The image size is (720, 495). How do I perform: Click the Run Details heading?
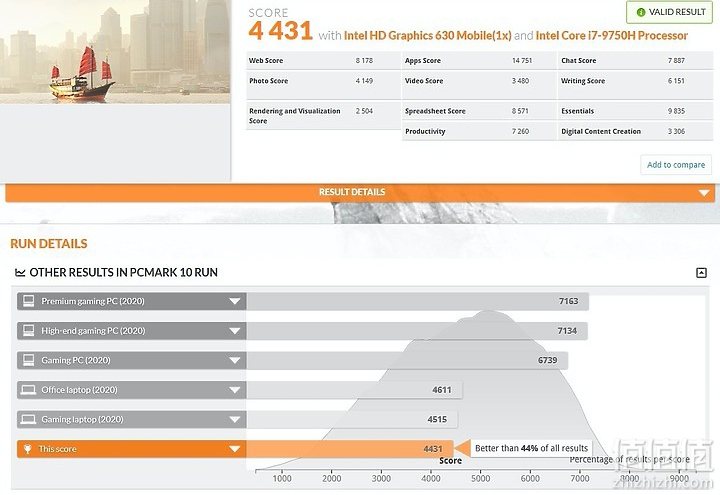[x=49, y=244]
